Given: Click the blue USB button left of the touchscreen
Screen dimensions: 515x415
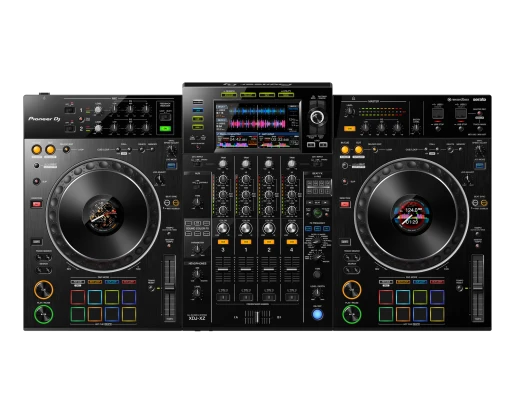Looking at the screenshot, I should tap(198, 110).
